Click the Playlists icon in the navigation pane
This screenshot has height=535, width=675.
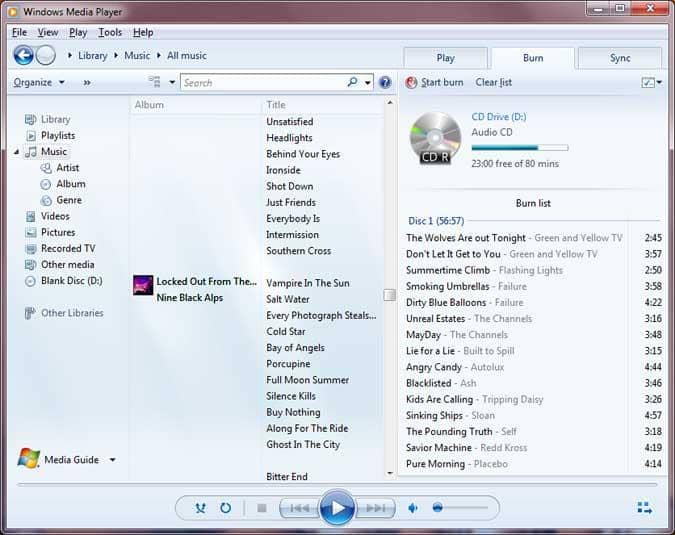pos(31,136)
